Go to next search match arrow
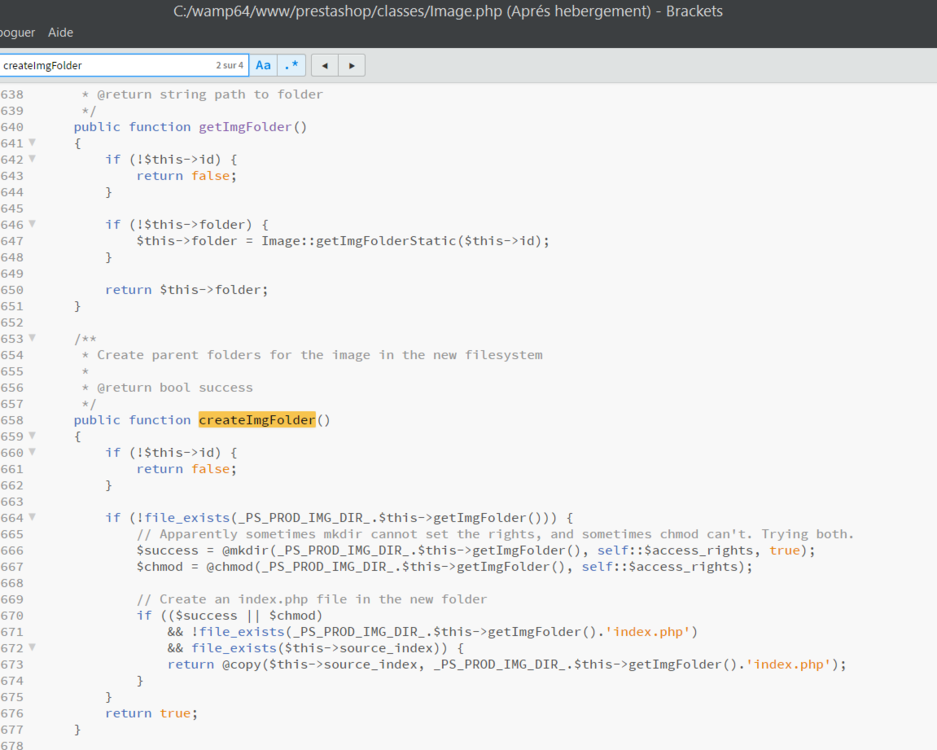 pos(351,65)
